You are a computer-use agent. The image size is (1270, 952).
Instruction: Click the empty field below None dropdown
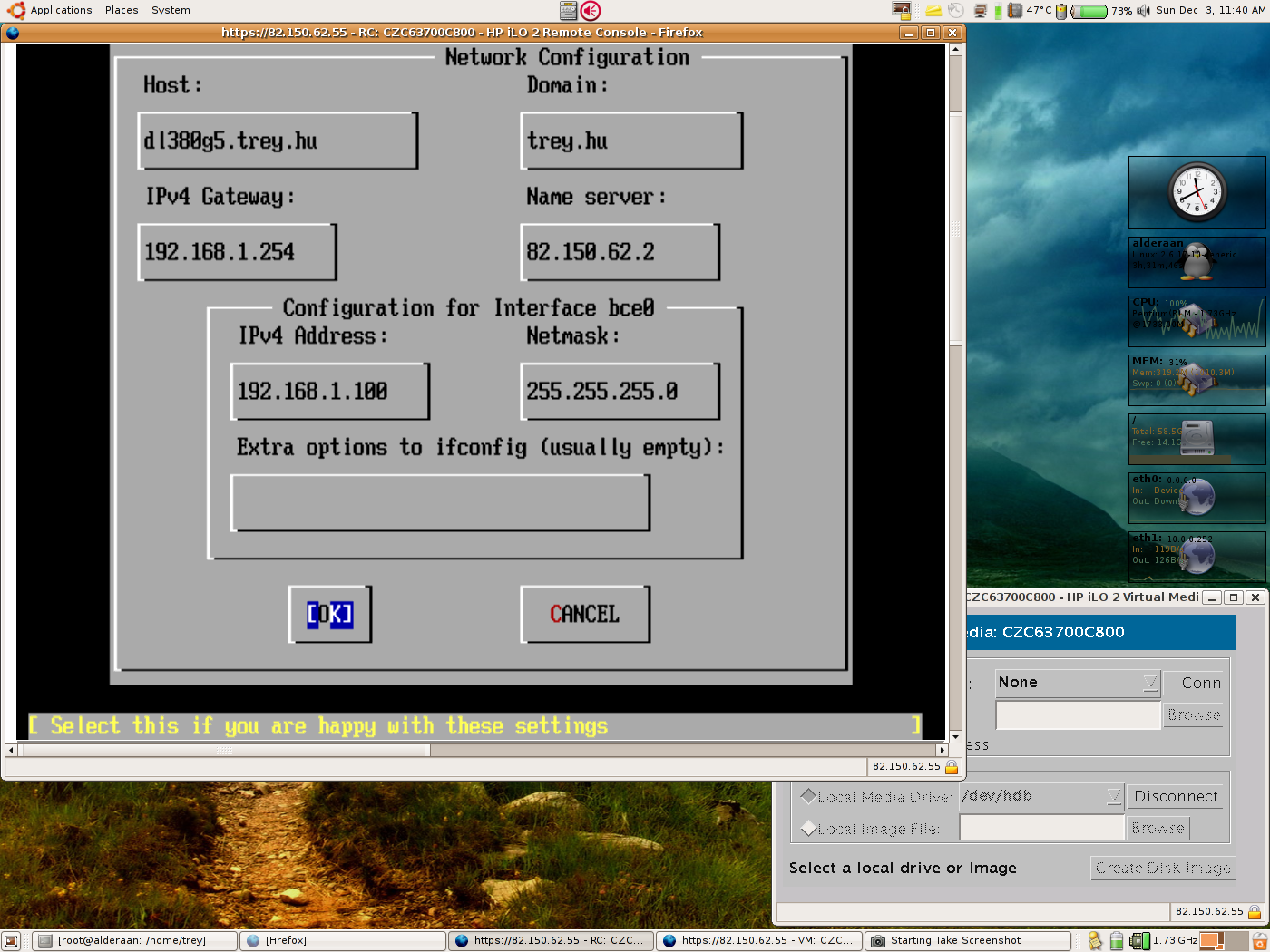(1078, 715)
